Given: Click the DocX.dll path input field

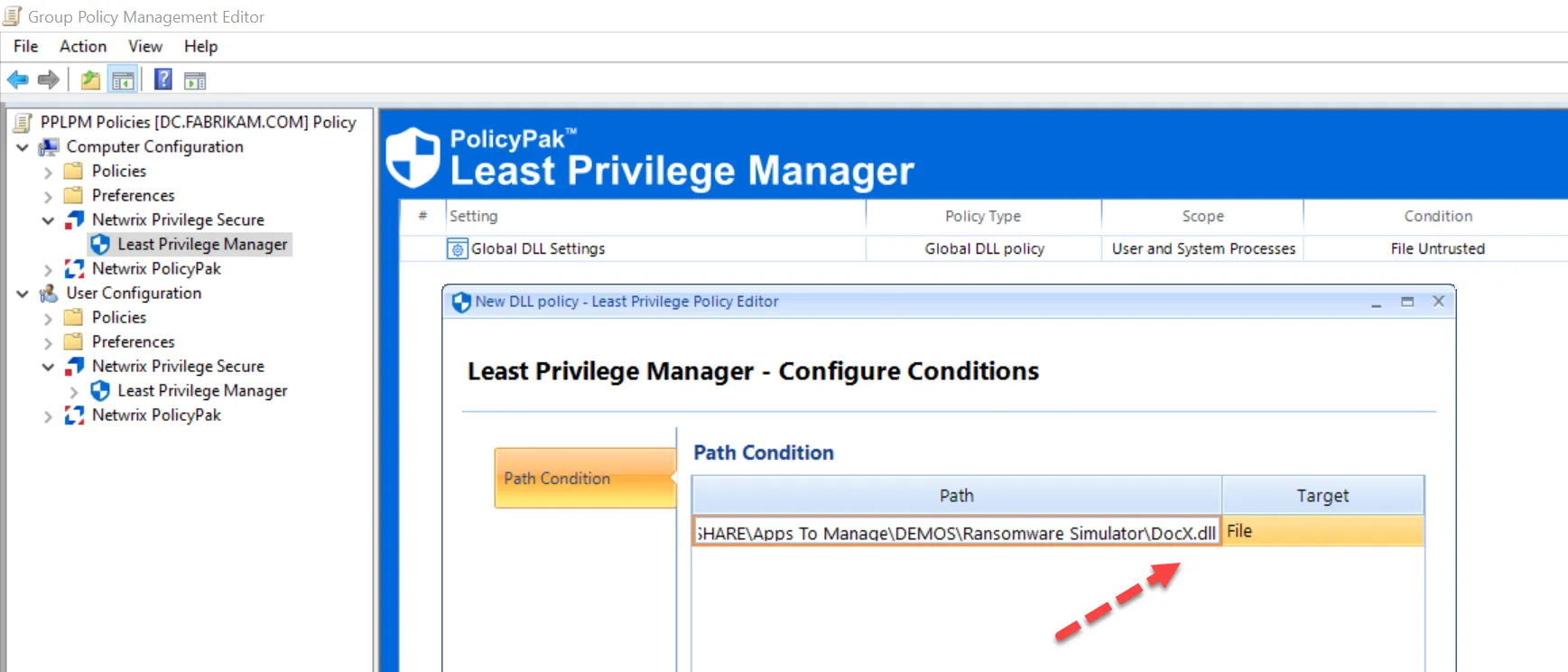Looking at the screenshot, I should coord(956,533).
